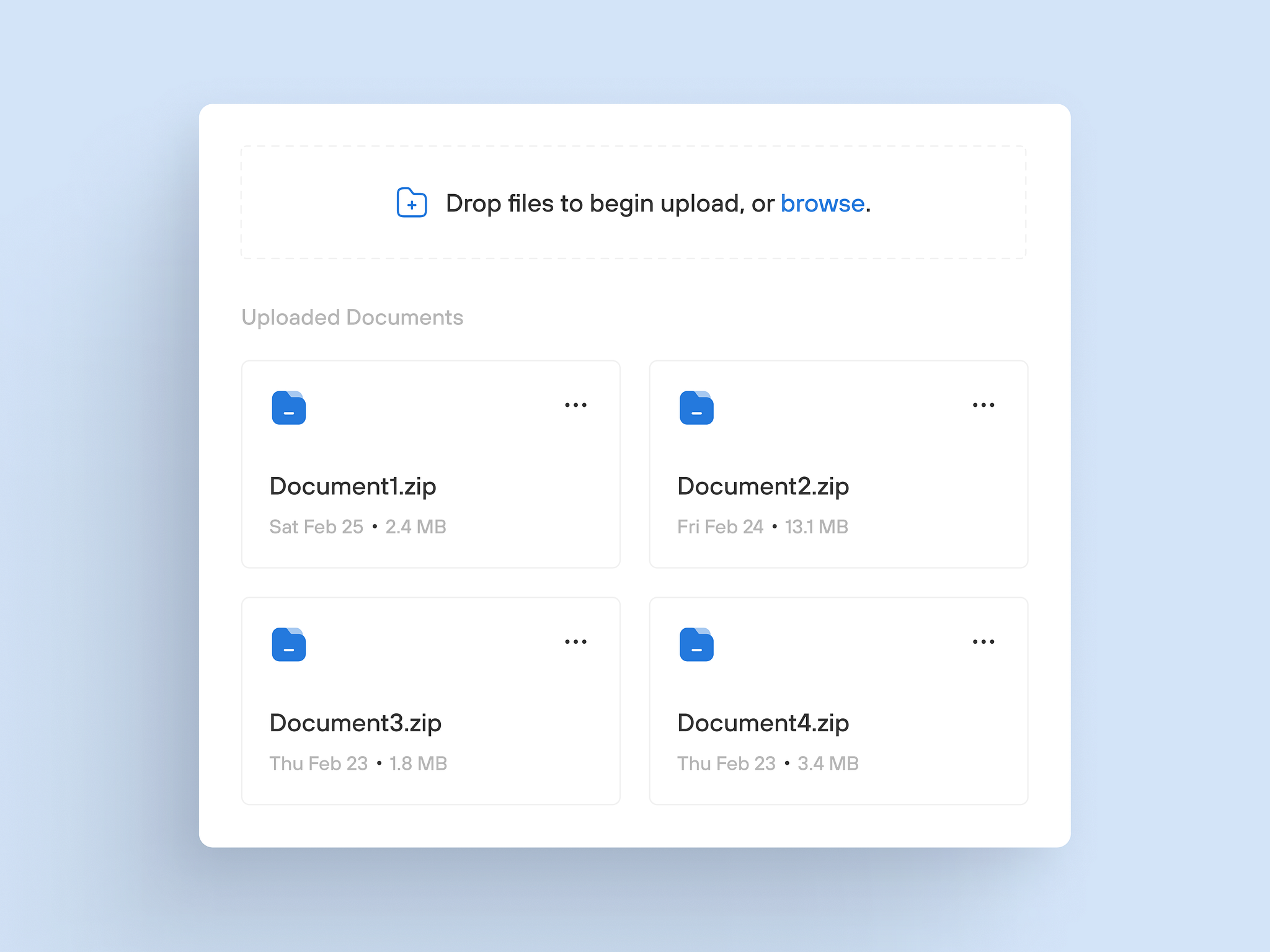The height and width of the screenshot is (952, 1270).
Task: Click the folder upload icon in drop zone
Action: coord(411,203)
